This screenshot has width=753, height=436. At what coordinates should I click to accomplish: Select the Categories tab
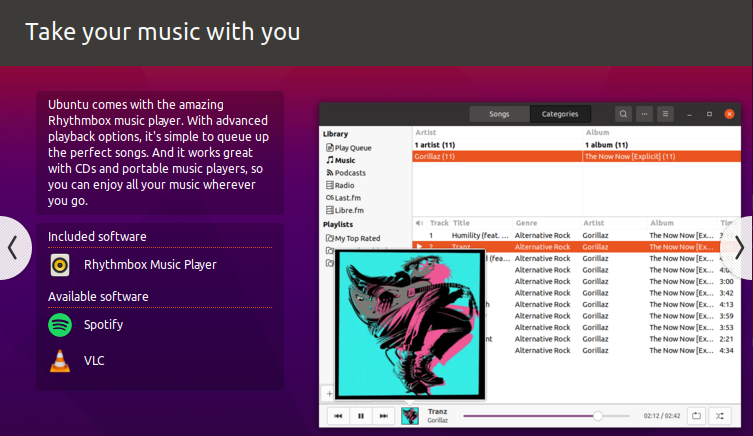pyautogui.click(x=560, y=114)
